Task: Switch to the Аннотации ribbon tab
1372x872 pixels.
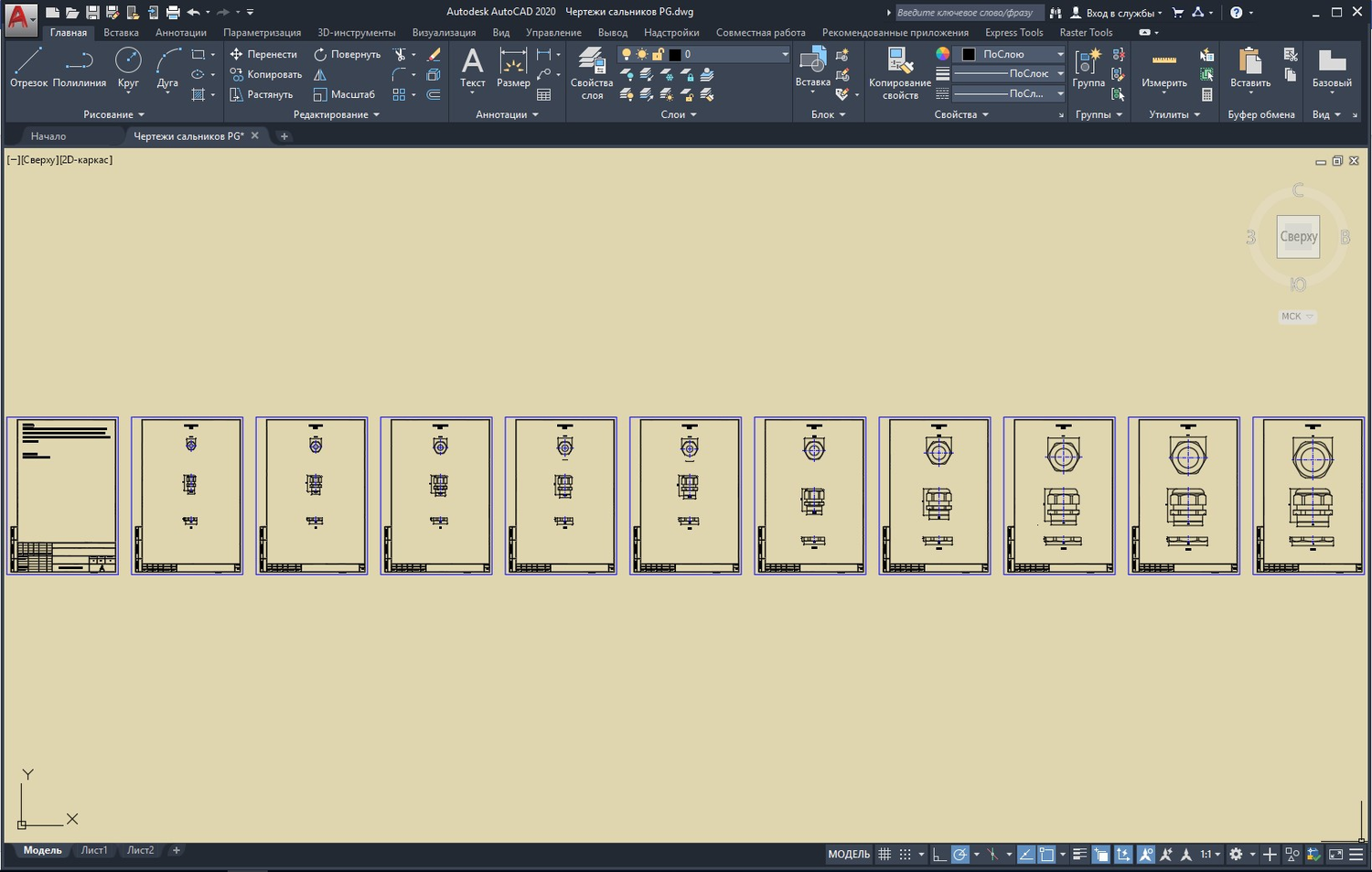Action: (180, 33)
